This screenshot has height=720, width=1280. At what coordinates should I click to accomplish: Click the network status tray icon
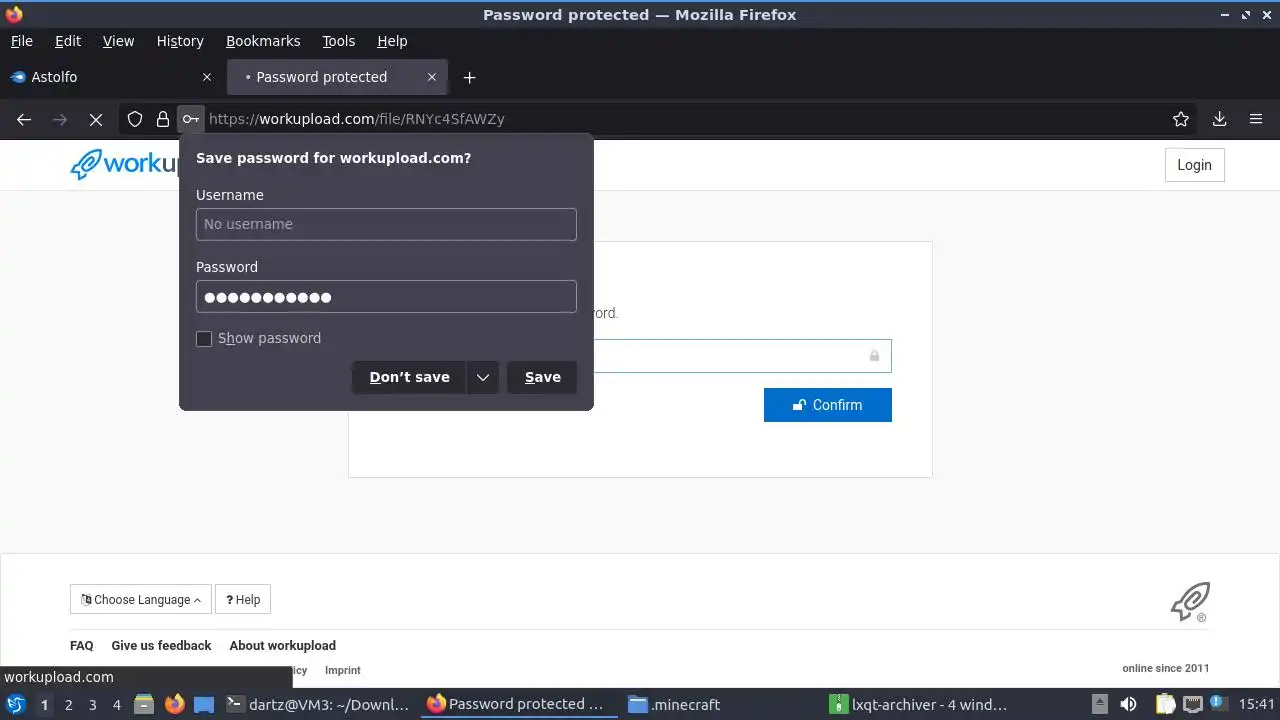pyautogui.click(x=1193, y=704)
